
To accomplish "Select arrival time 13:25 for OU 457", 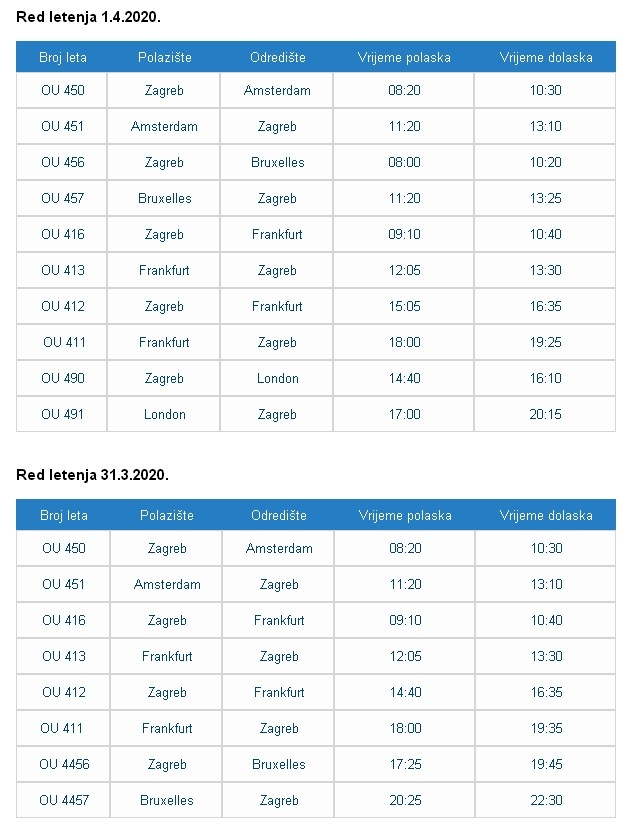I will (546, 198).
